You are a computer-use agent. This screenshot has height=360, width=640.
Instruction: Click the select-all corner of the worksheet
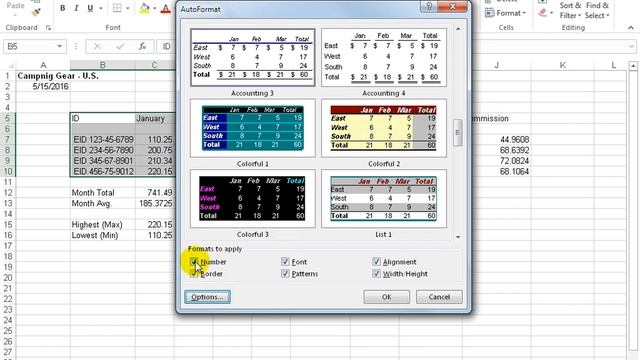coord(9,65)
